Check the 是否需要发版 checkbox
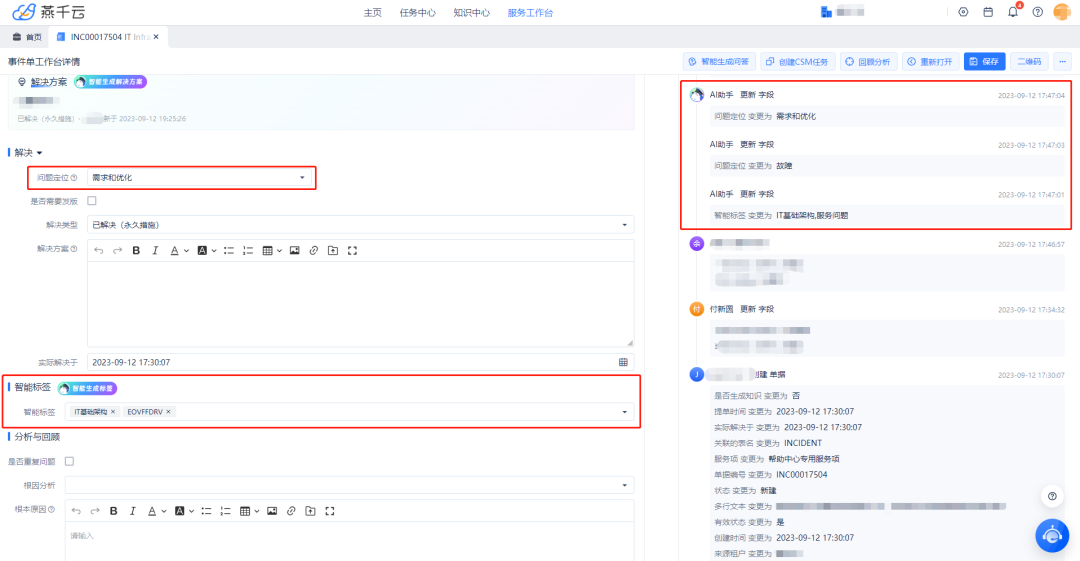Screen dimensions: 1080x561 coord(92,201)
